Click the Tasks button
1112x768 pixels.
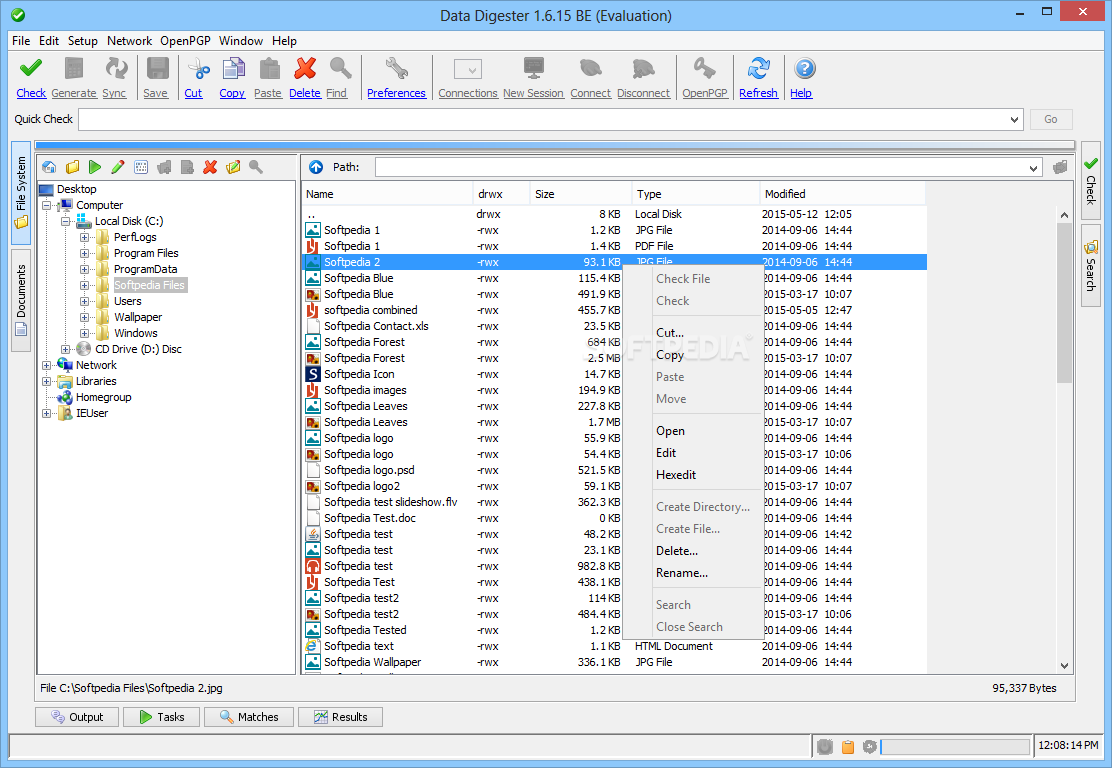[x=162, y=717]
